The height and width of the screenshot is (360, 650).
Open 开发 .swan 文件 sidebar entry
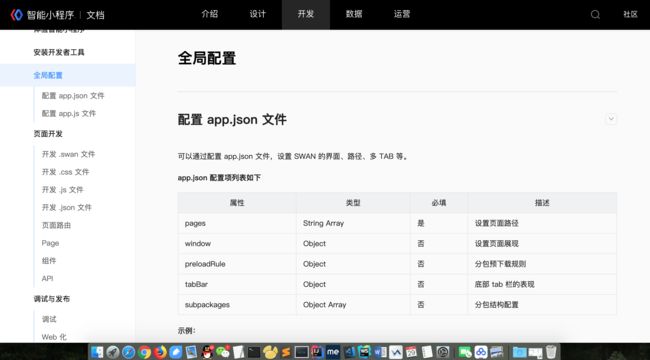[68, 154]
